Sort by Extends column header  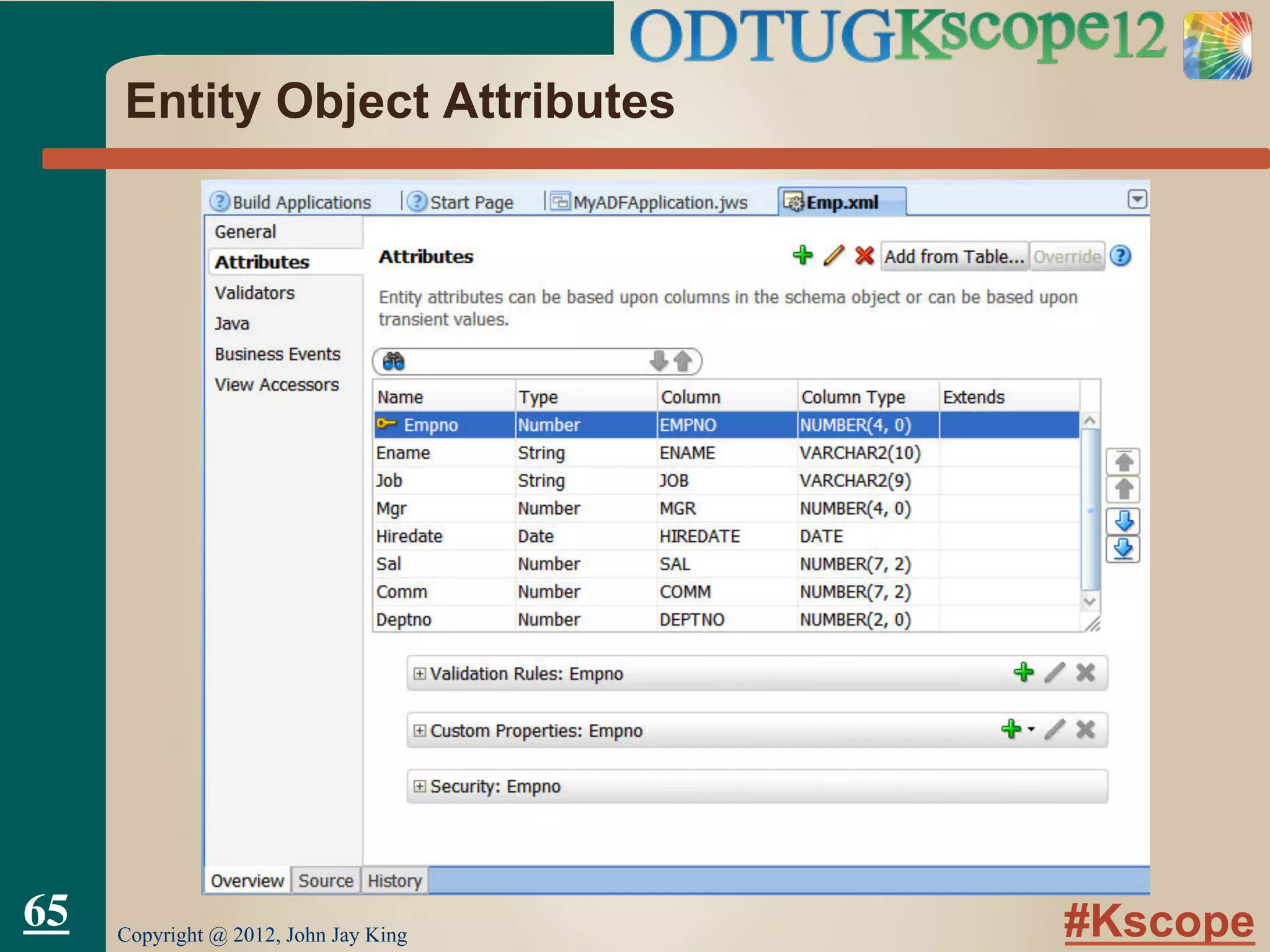click(x=1010, y=397)
